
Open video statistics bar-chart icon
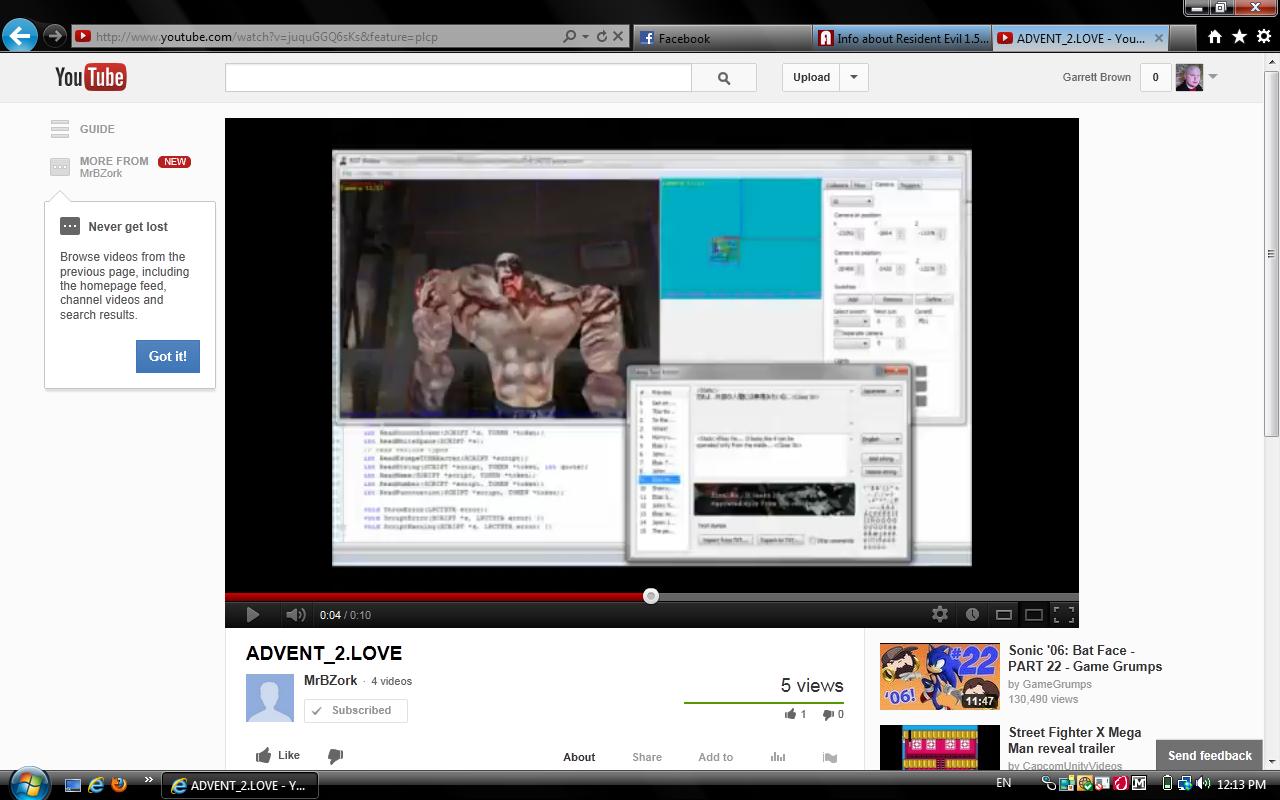click(x=778, y=757)
